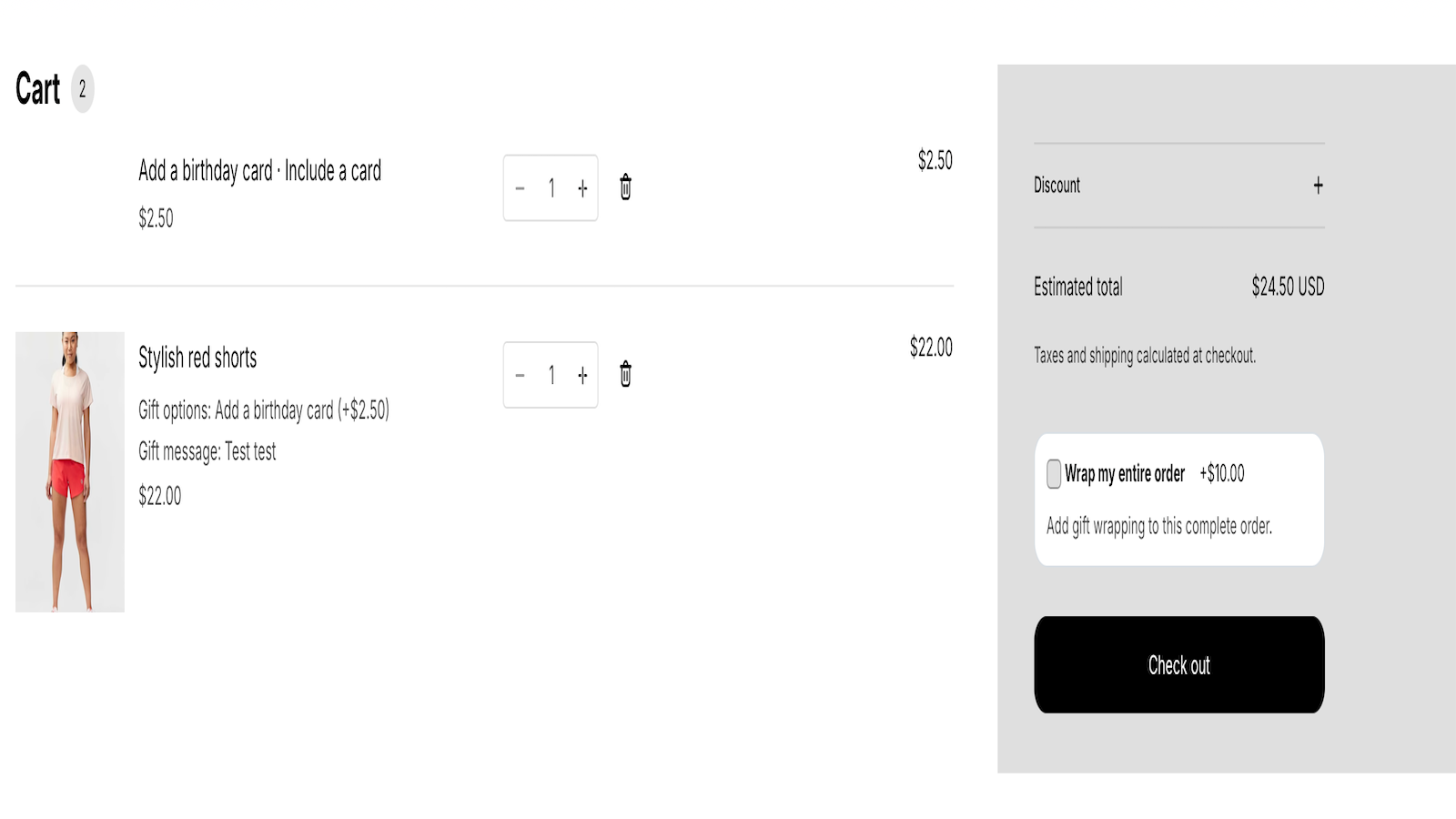Viewport: 1456px width, 819px height.
Task: Delete the birthday card item with trash icon
Action: point(625,187)
